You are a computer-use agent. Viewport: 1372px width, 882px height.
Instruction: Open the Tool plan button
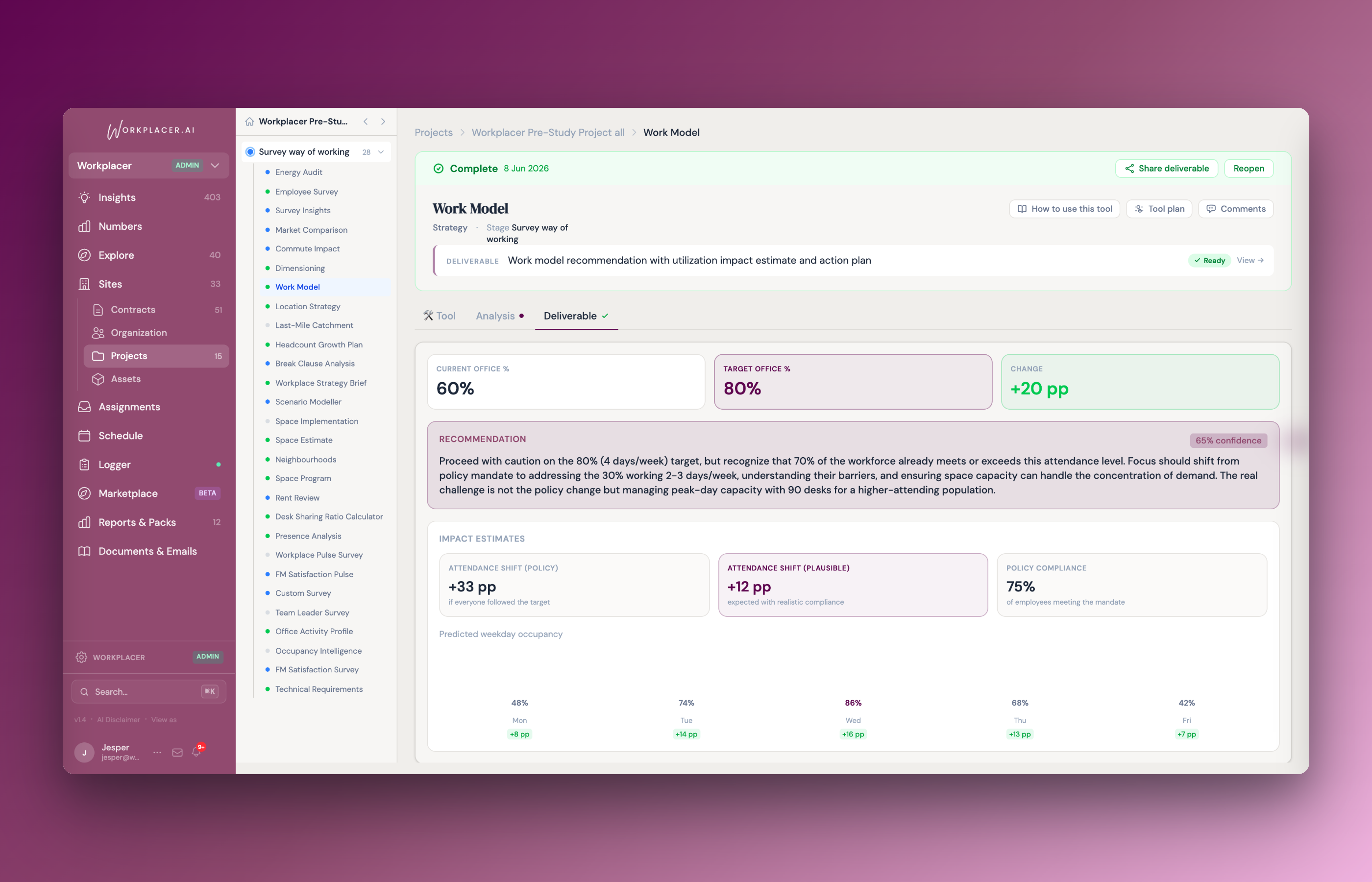pyautogui.click(x=1159, y=209)
